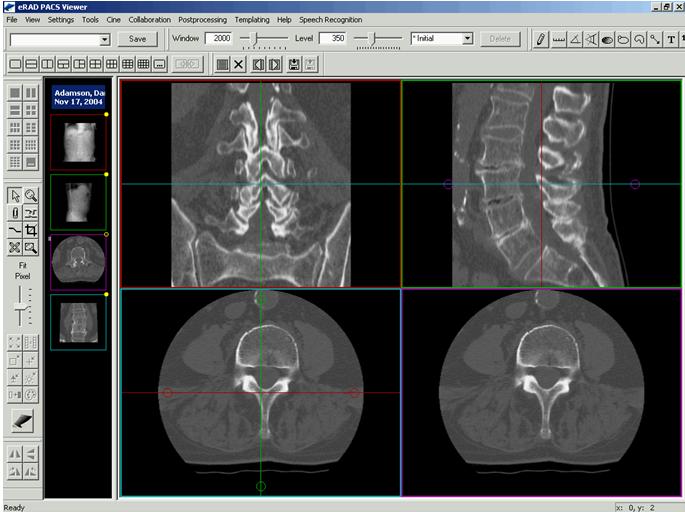Click the X delete icon in layout toolbar

238,64
